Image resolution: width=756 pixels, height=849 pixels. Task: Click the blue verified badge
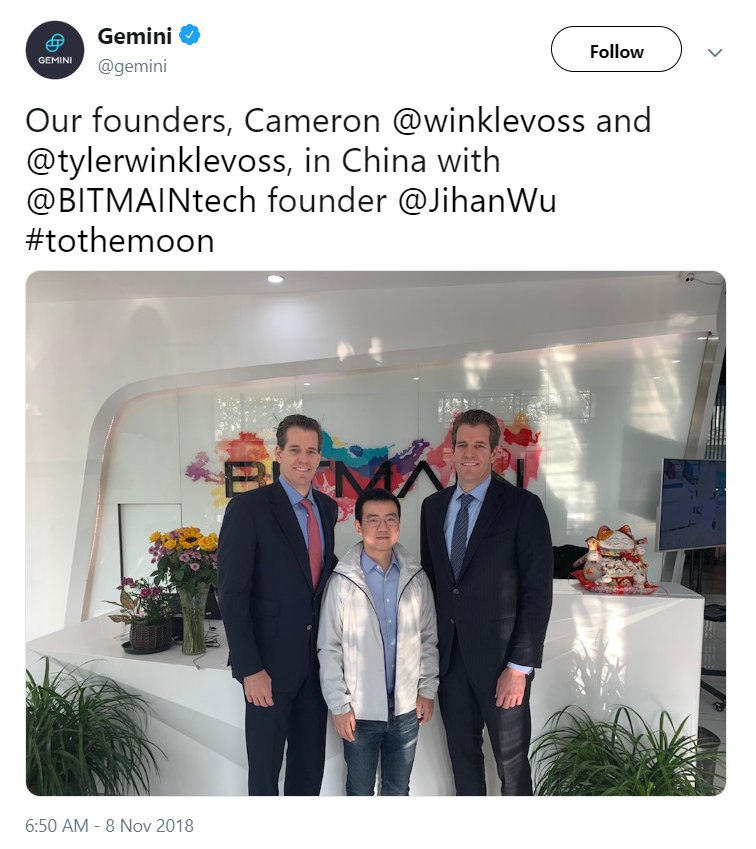(x=190, y=36)
